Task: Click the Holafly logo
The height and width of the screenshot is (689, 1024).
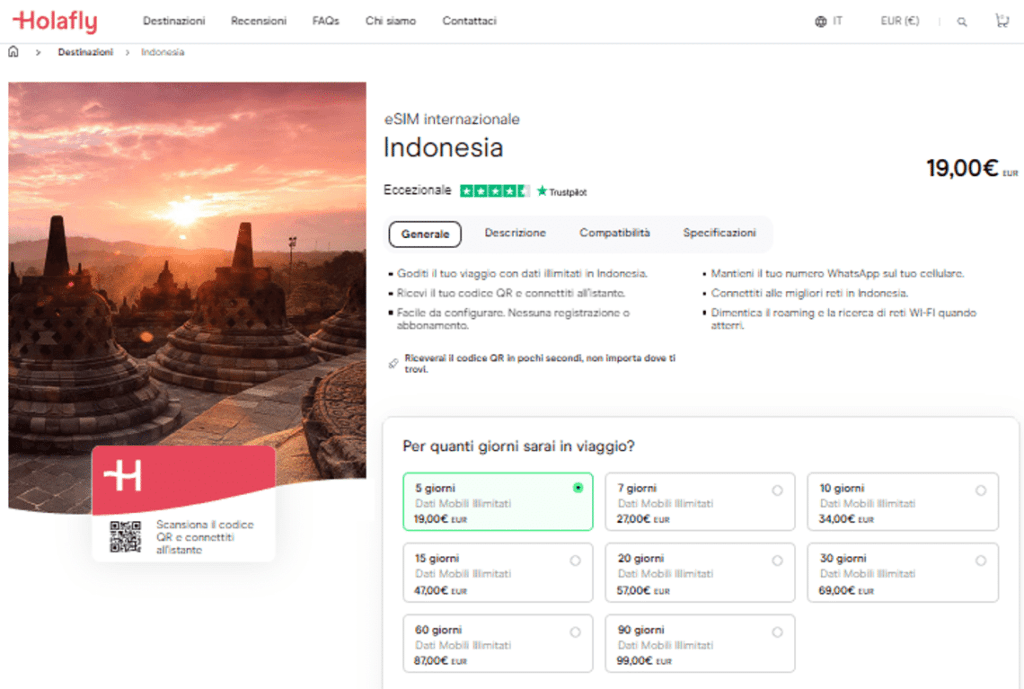Action: click(54, 20)
